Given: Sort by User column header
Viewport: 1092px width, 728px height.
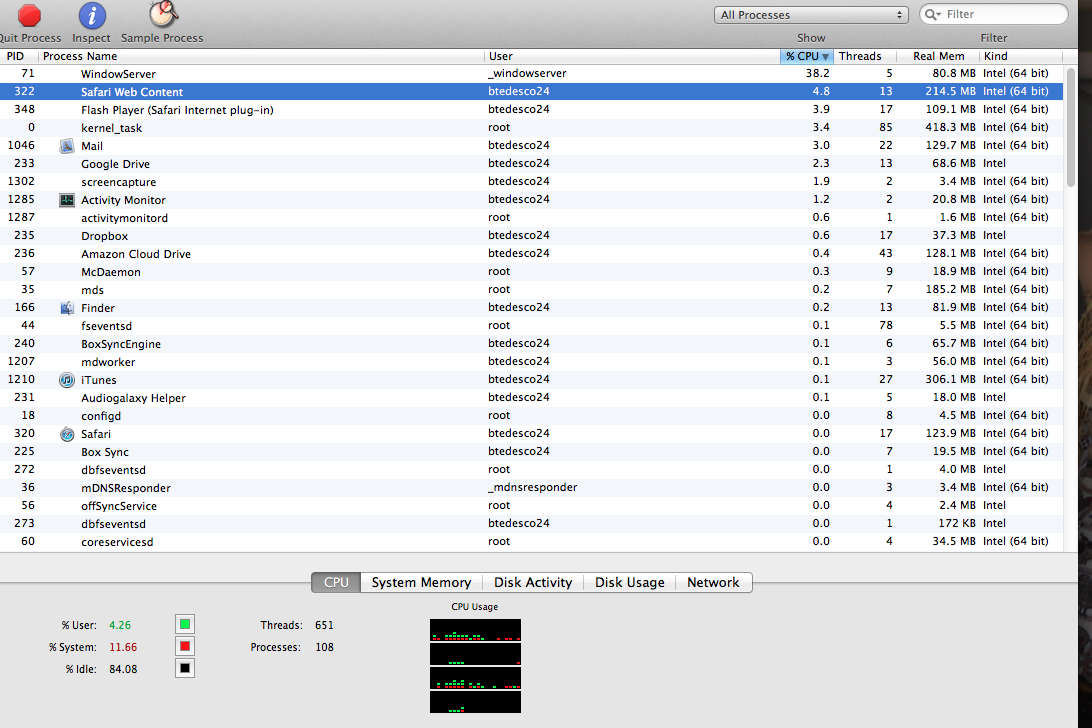Looking at the screenshot, I should click(632, 56).
